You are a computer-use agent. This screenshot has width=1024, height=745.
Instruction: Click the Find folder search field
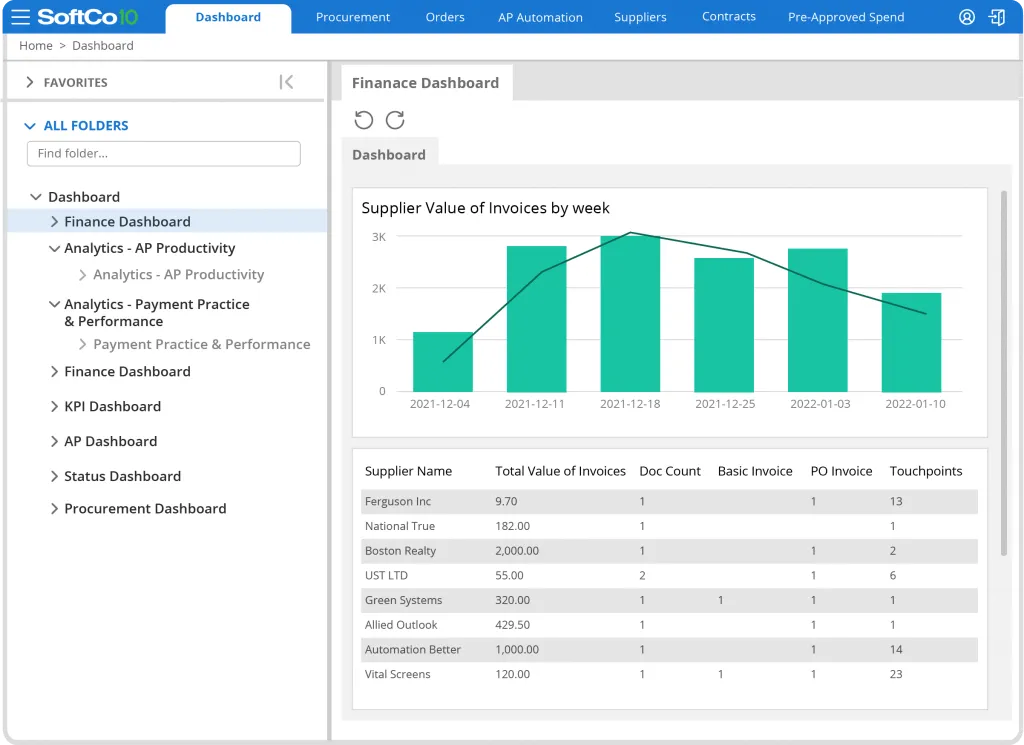click(164, 153)
